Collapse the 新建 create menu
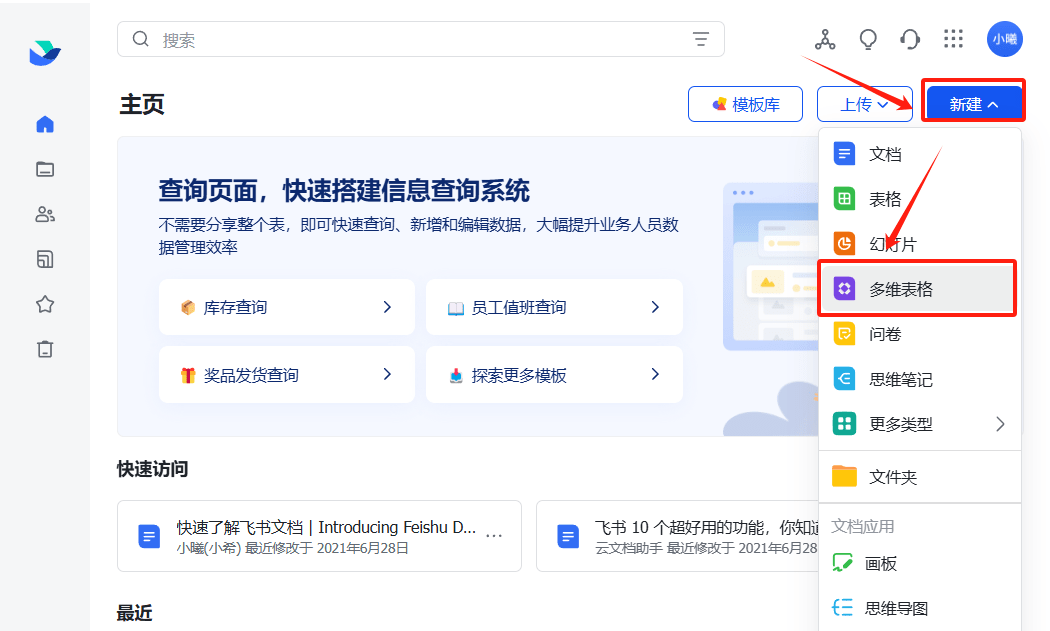This screenshot has height=631, width=1050. point(973,104)
